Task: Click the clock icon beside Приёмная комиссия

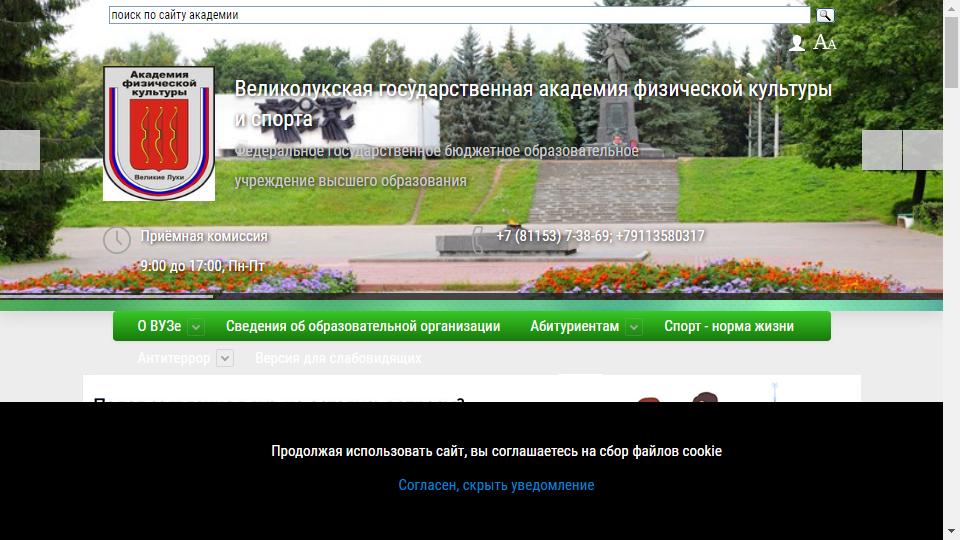Action: coord(117,240)
